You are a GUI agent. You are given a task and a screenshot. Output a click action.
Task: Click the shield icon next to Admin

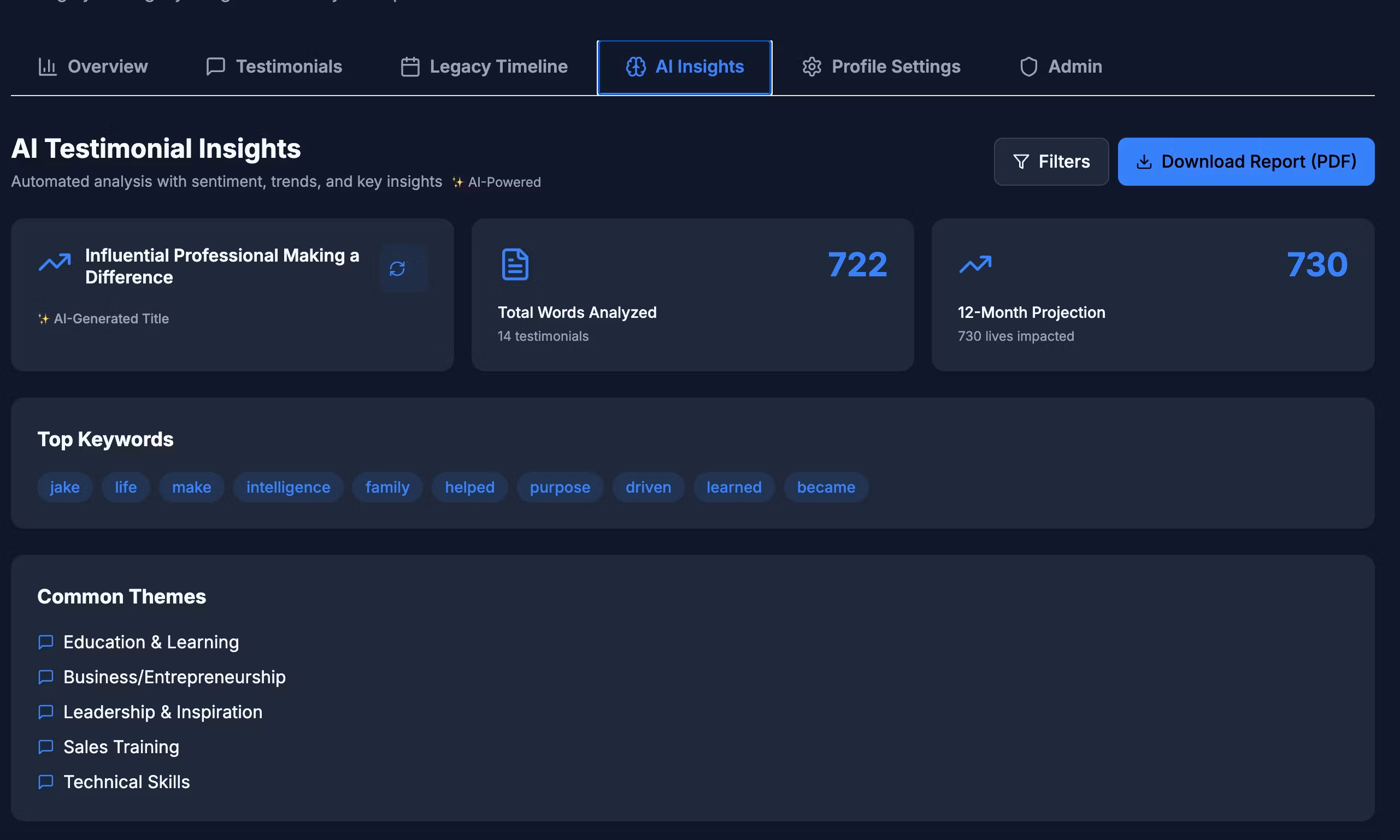1028,67
